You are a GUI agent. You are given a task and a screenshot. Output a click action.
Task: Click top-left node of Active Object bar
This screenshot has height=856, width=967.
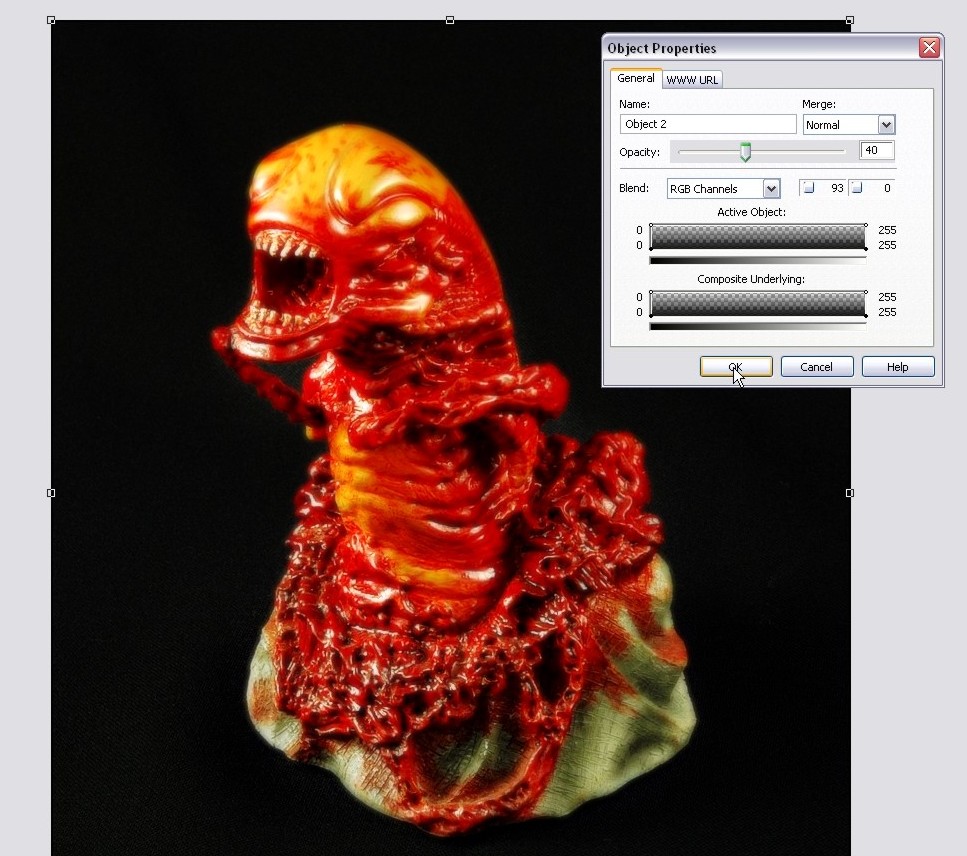[651, 225]
